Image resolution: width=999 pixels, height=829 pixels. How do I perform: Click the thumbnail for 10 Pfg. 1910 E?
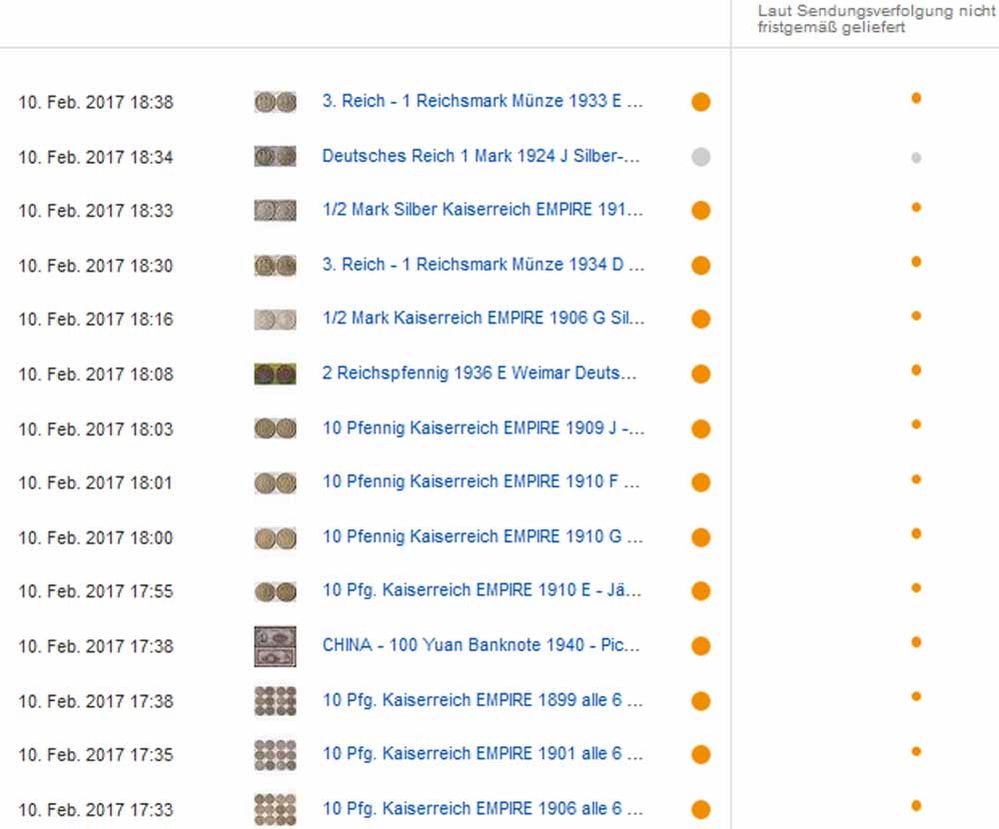tap(274, 592)
